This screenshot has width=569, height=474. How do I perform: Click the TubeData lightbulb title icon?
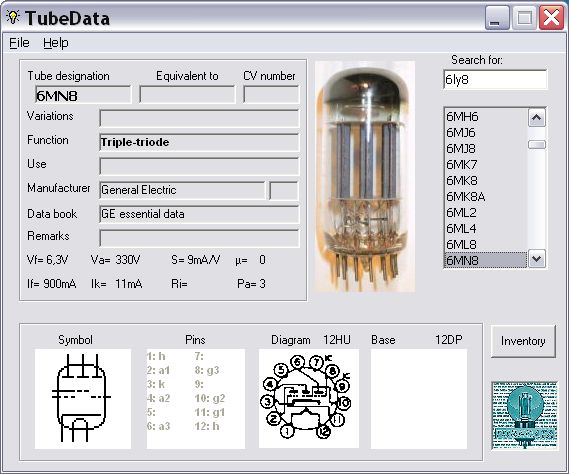tap(13, 17)
